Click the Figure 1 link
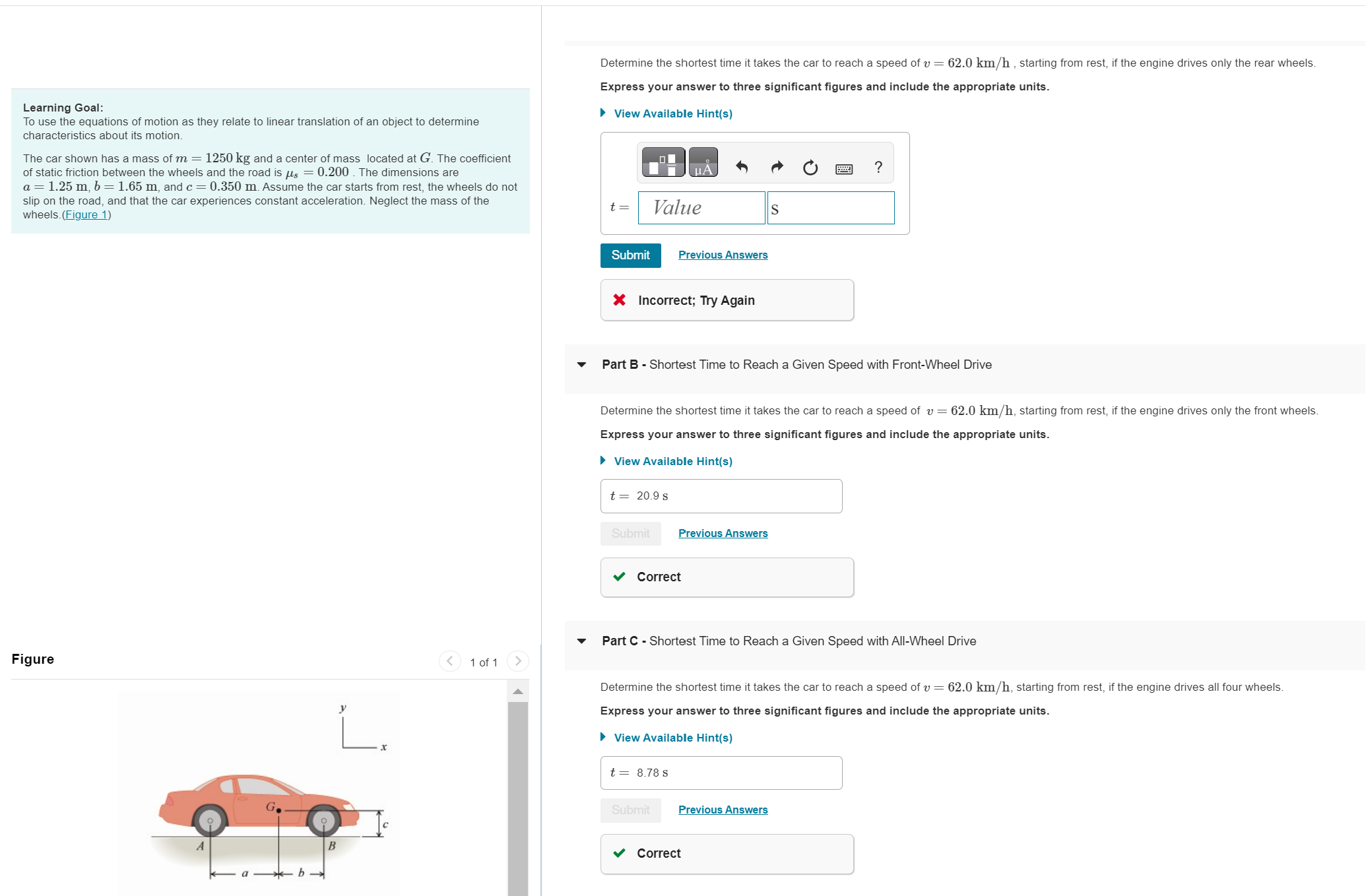The width and height of the screenshot is (1366, 896). (86, 215)
